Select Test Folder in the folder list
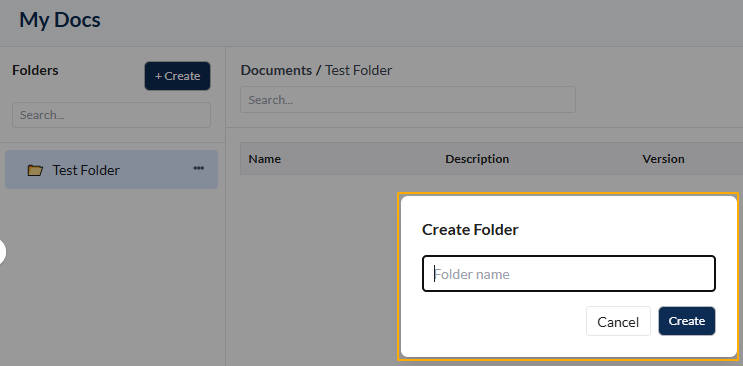Viewport: 743px width, 366px height. coord(111,170)
